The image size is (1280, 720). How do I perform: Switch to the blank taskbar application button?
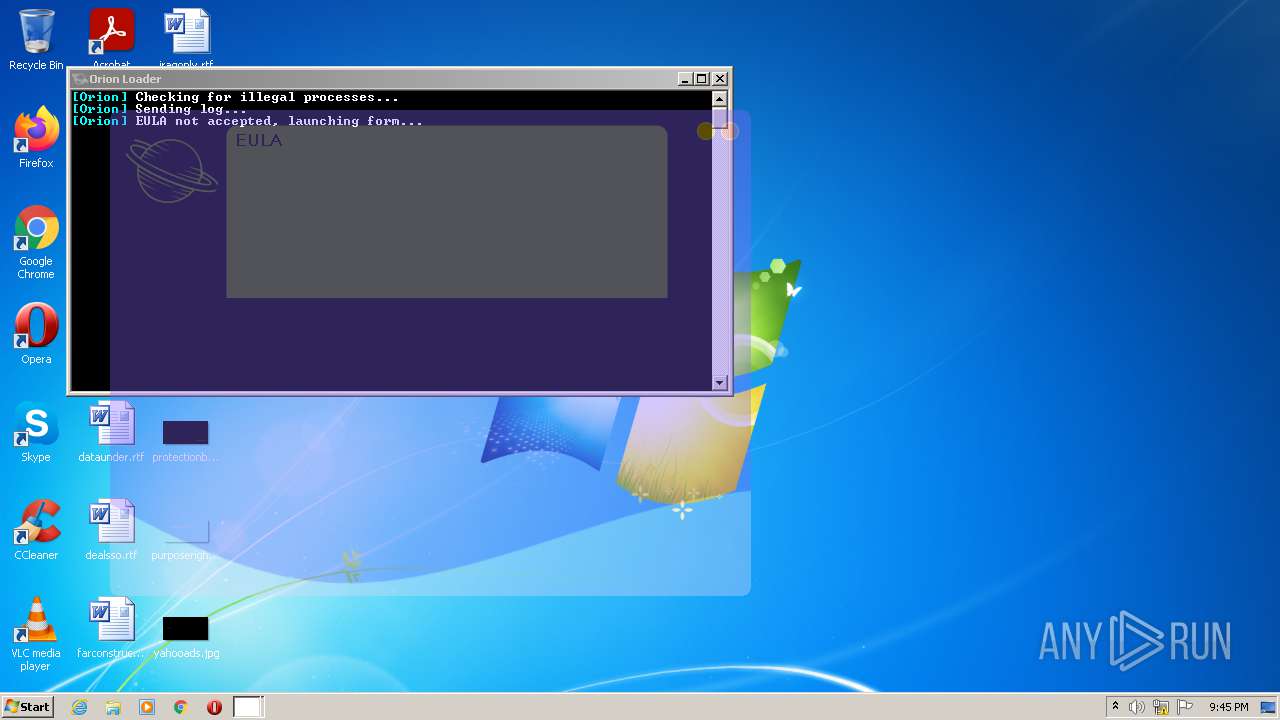click(248, 707)
